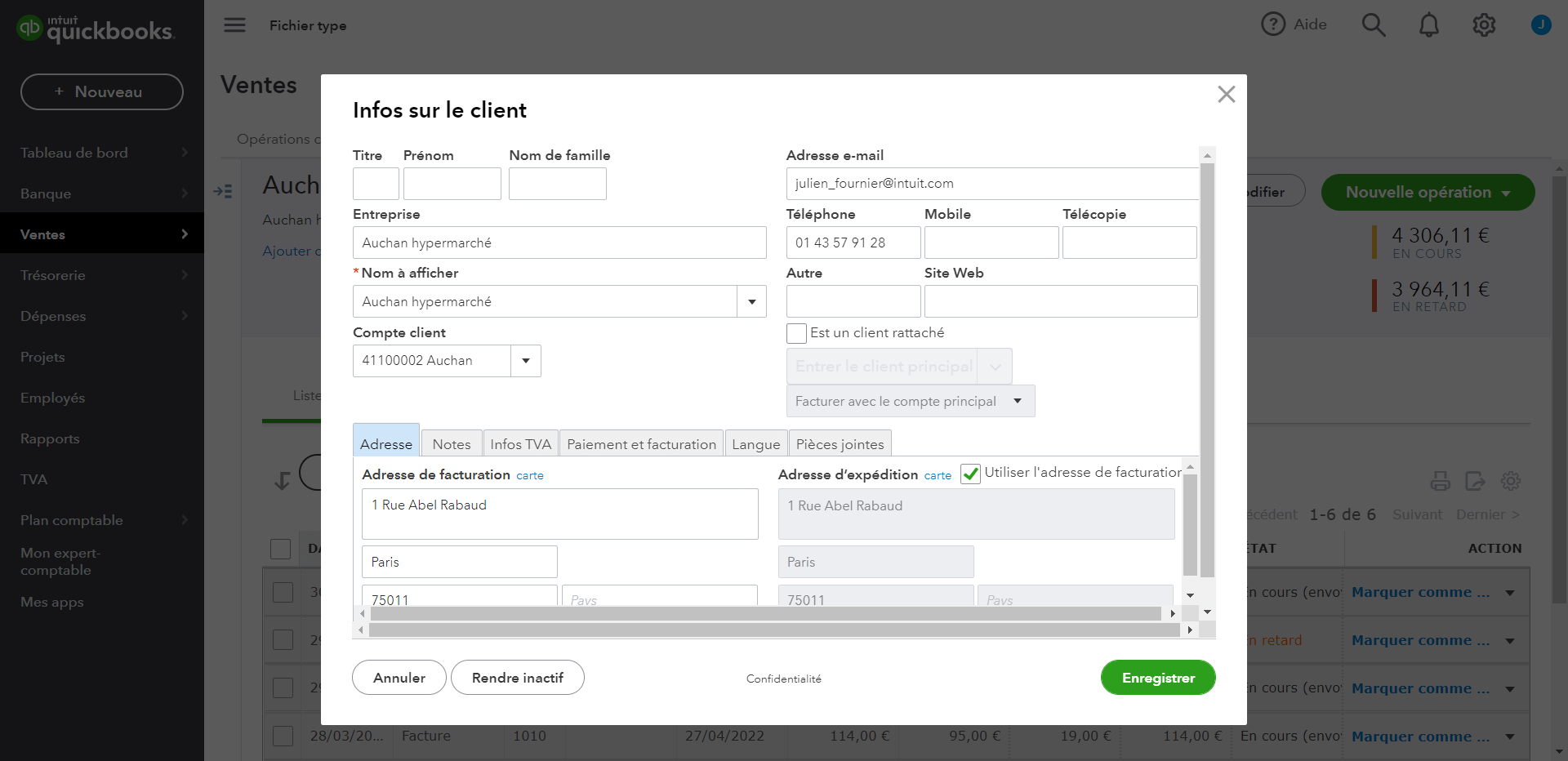
Task: Click the QuickBooks logo
Action: point(96,29)
